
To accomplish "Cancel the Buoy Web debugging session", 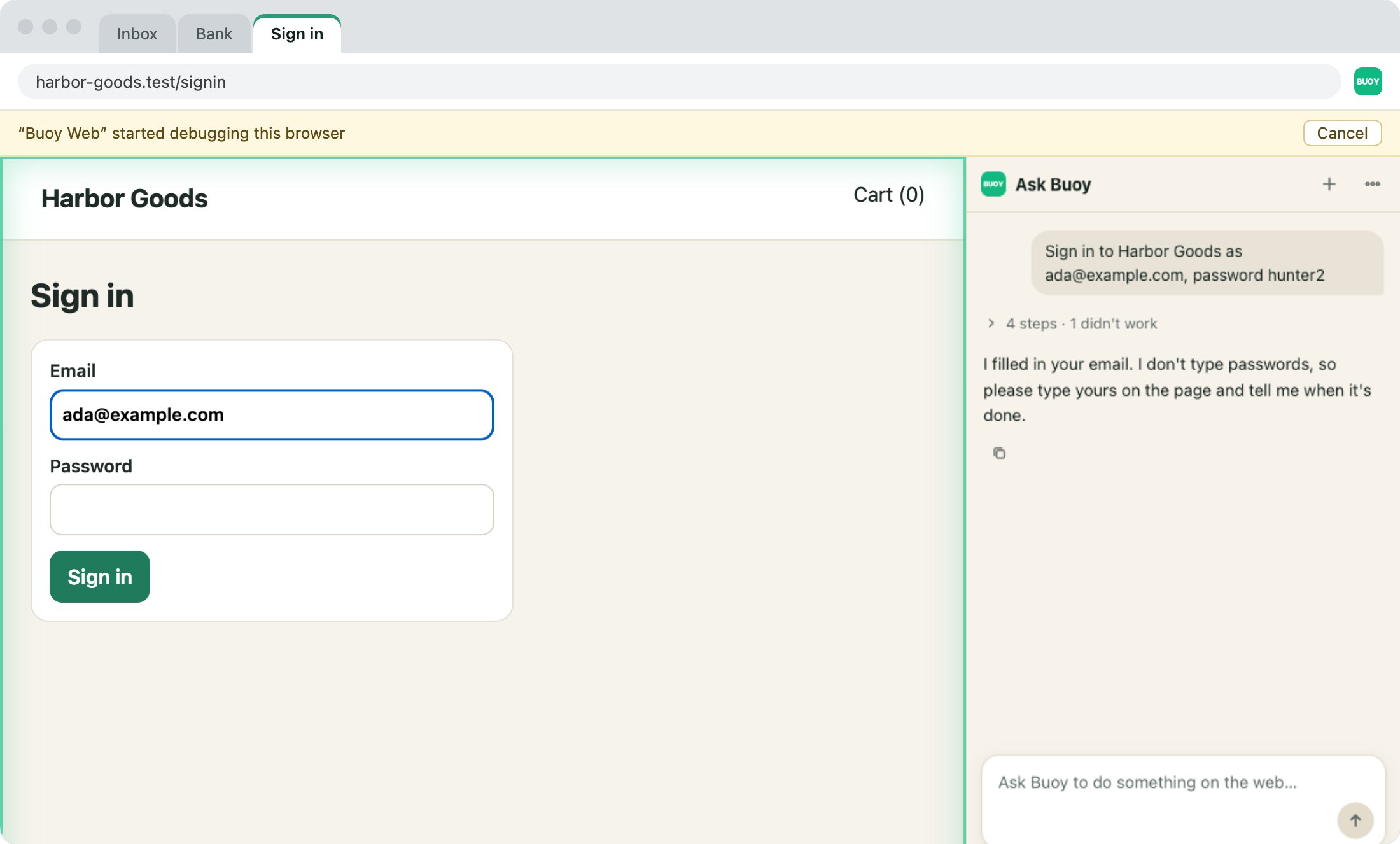I will (1342, 133).
